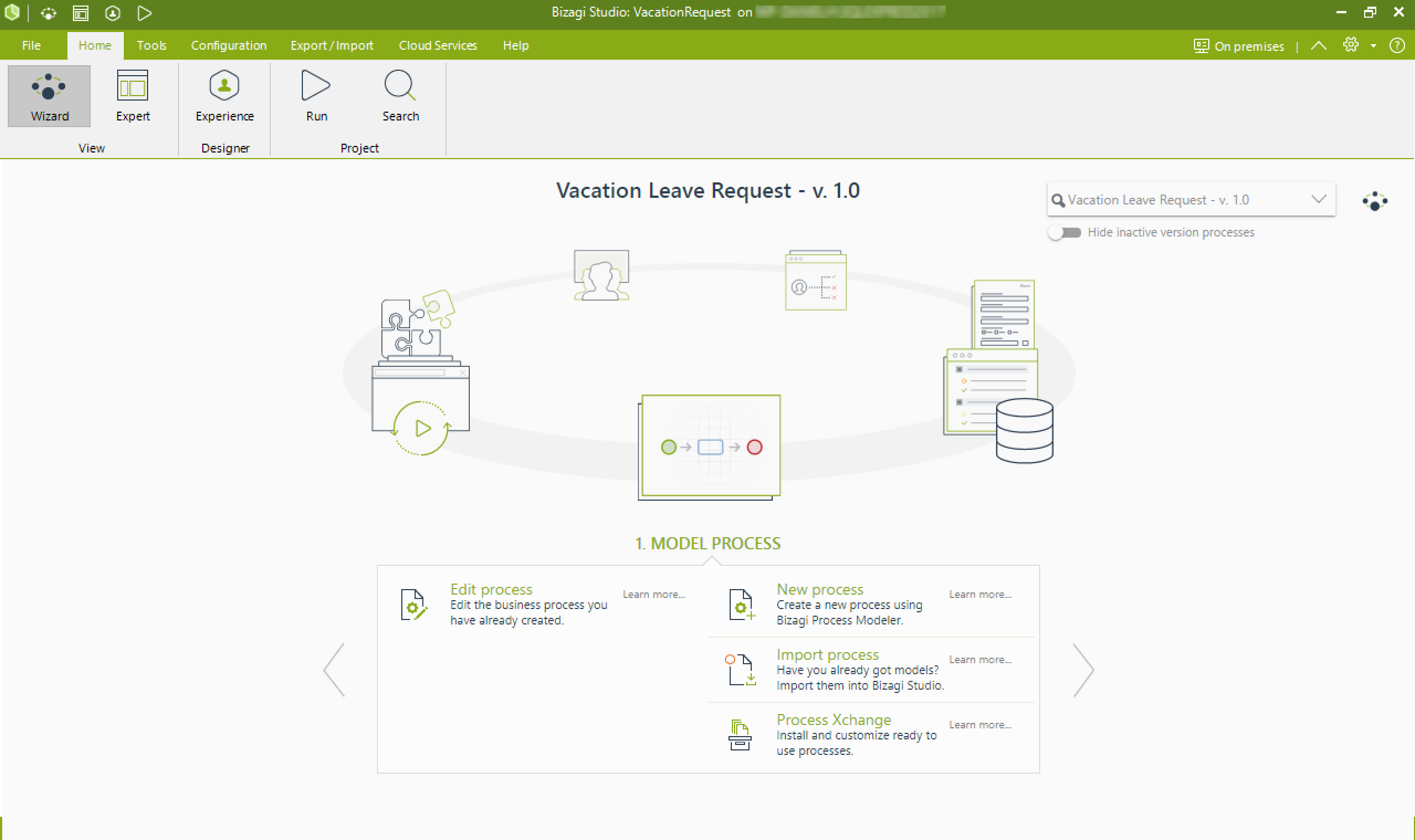1415x840 pixels.
Task: Open the Tools ribbon tab
Action: click(151, 45)
